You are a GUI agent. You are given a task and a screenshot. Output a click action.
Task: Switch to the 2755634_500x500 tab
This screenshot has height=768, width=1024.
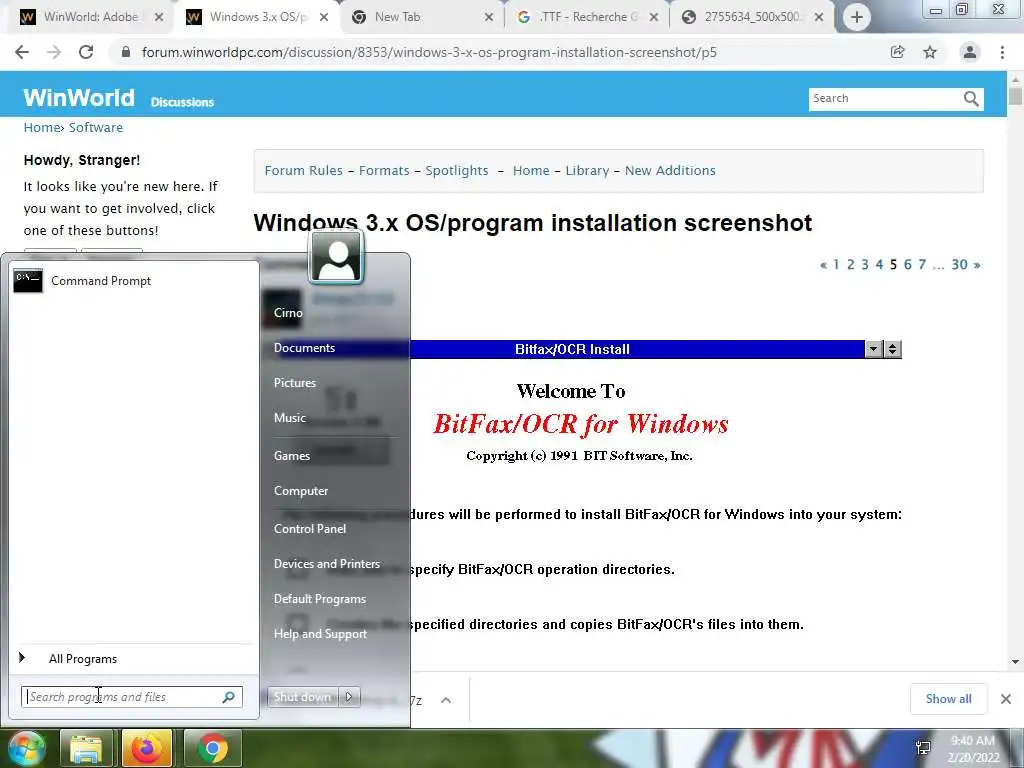(751, 17)
